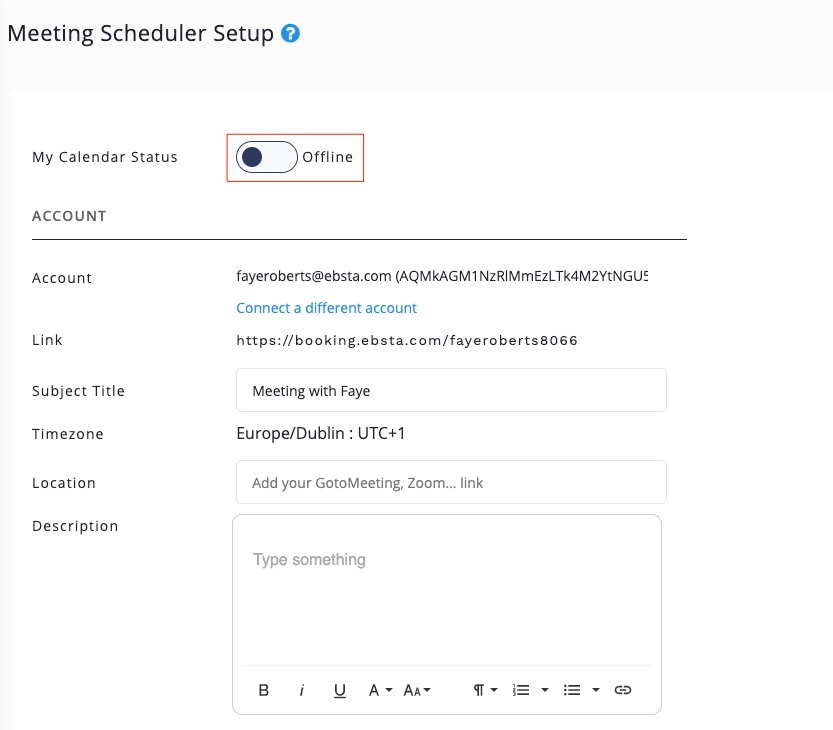Screen dimensions: 833x730
Task: Click the booking.ebsta.com link URL
Action: [x=407, y=340]
